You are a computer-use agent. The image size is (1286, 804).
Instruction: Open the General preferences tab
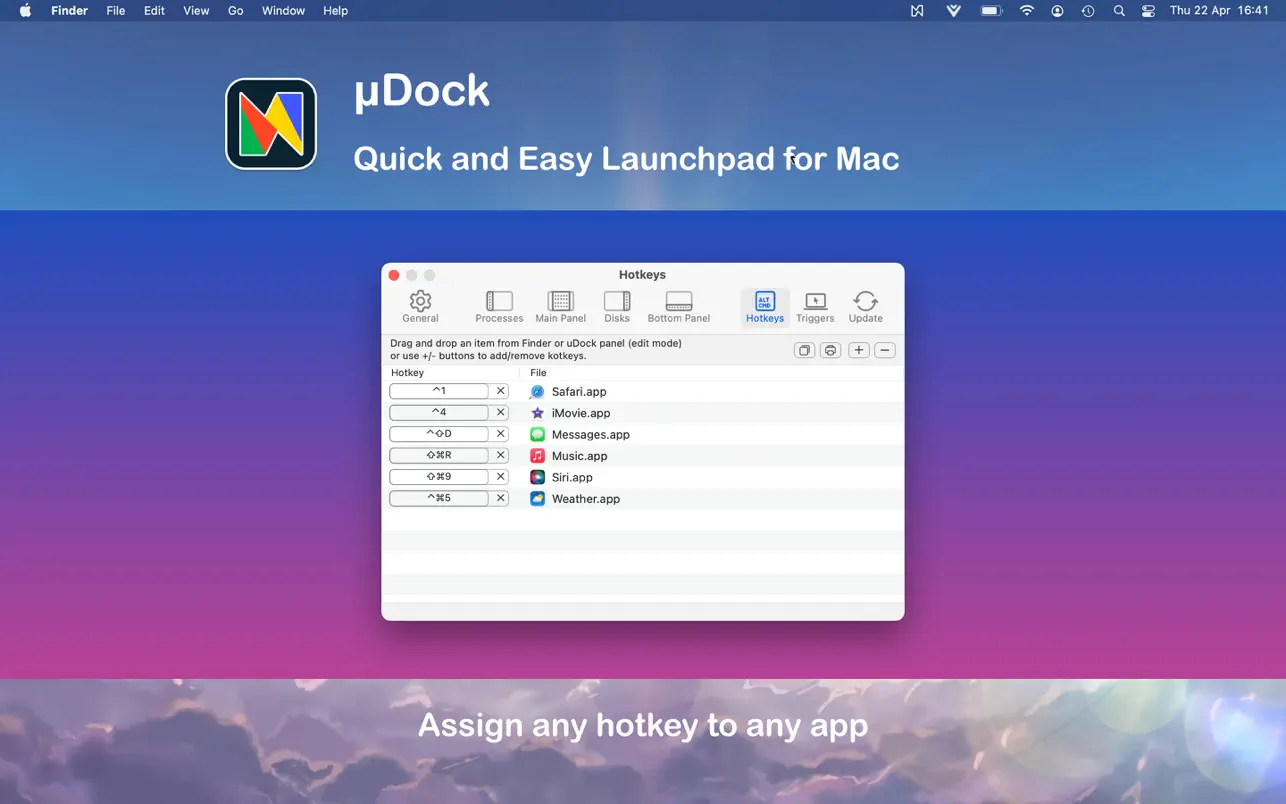[420, 306]
